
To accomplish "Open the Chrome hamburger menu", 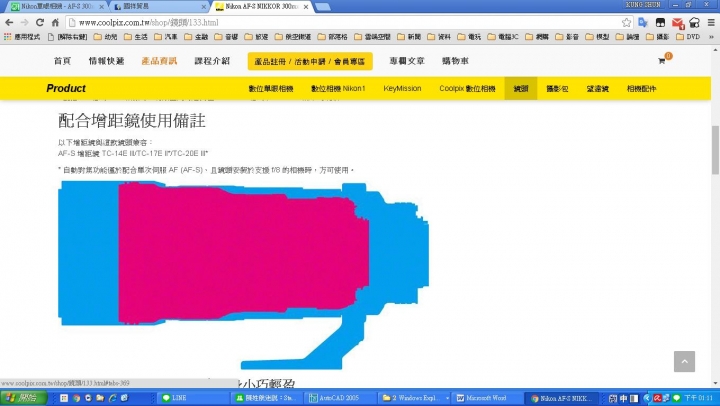I will point(711,23).
